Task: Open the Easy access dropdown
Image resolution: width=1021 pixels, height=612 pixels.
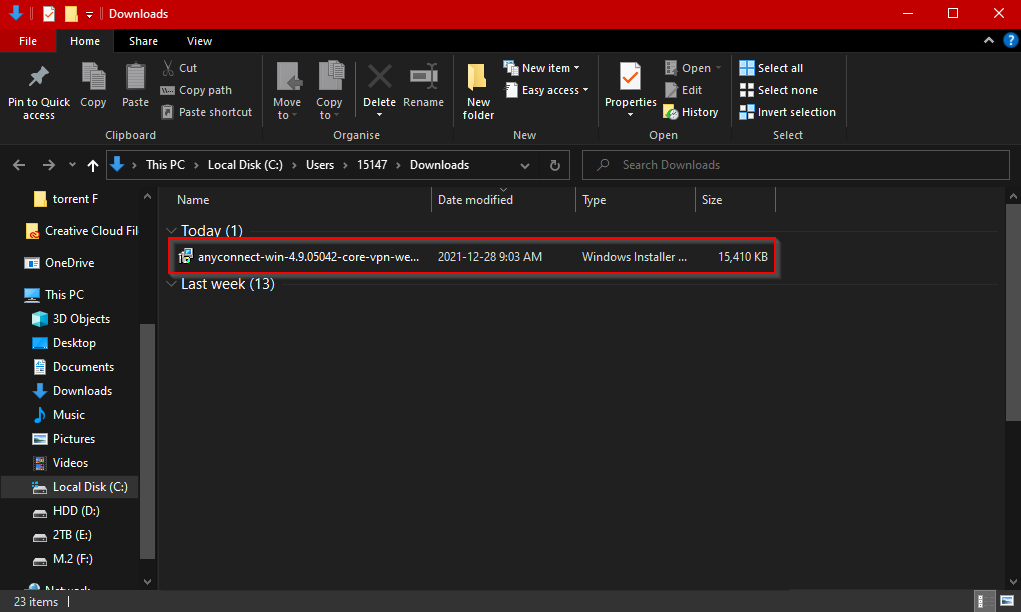Action: point(546,90)
